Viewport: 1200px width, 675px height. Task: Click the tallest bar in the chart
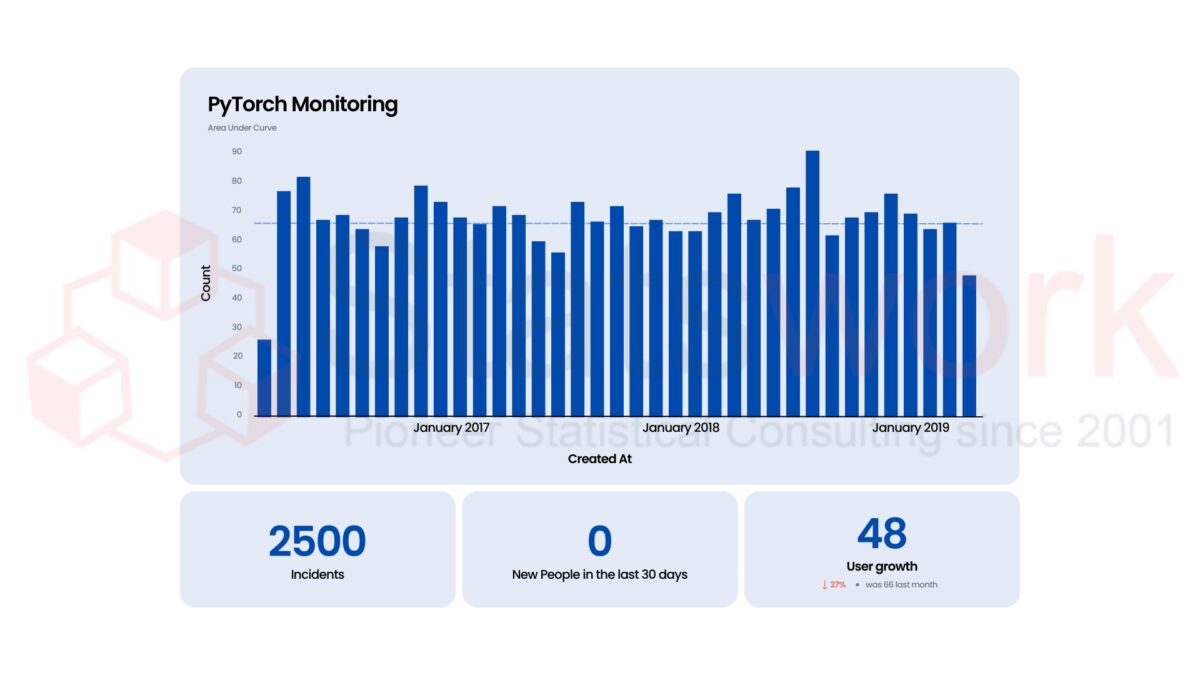tap(812, 283)
